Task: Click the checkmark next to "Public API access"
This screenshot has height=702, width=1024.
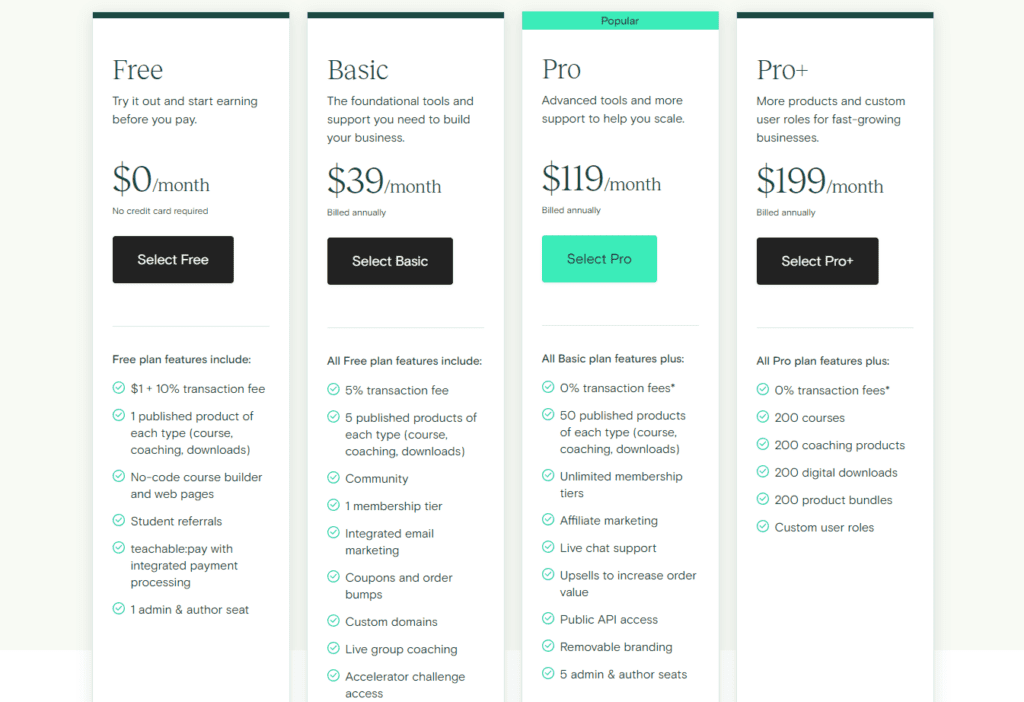Action: pos(547,619)
